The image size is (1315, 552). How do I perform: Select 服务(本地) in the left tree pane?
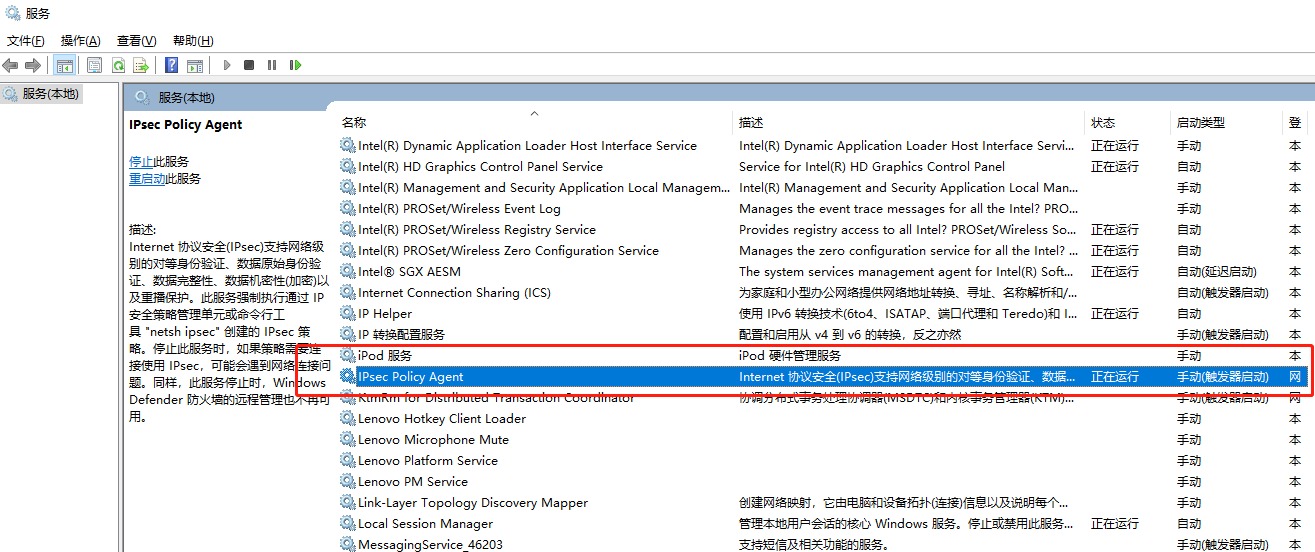51,93
